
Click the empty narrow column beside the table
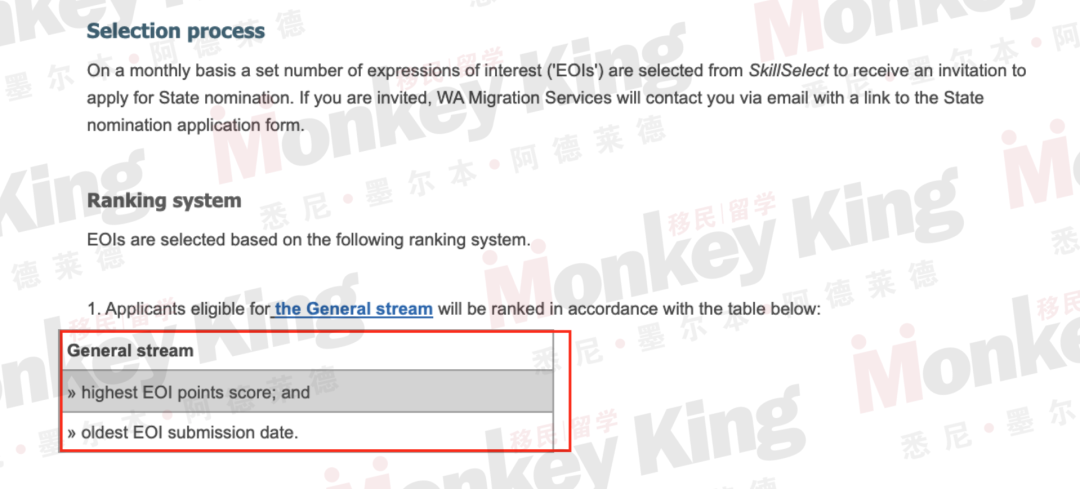click(561, 391)
